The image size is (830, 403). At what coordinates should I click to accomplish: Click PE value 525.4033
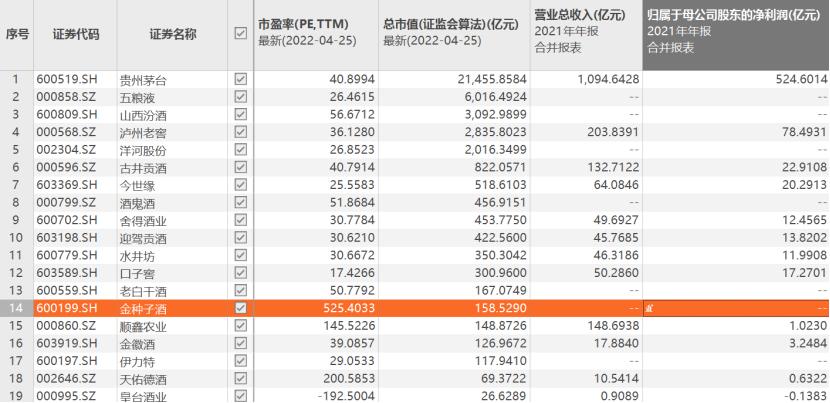coord(350,308)
